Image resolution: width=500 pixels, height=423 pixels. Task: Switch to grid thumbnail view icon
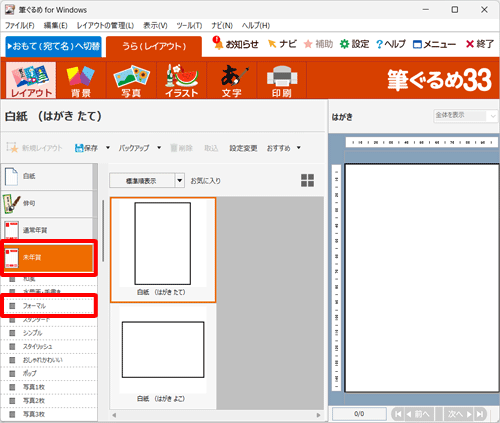307,180
